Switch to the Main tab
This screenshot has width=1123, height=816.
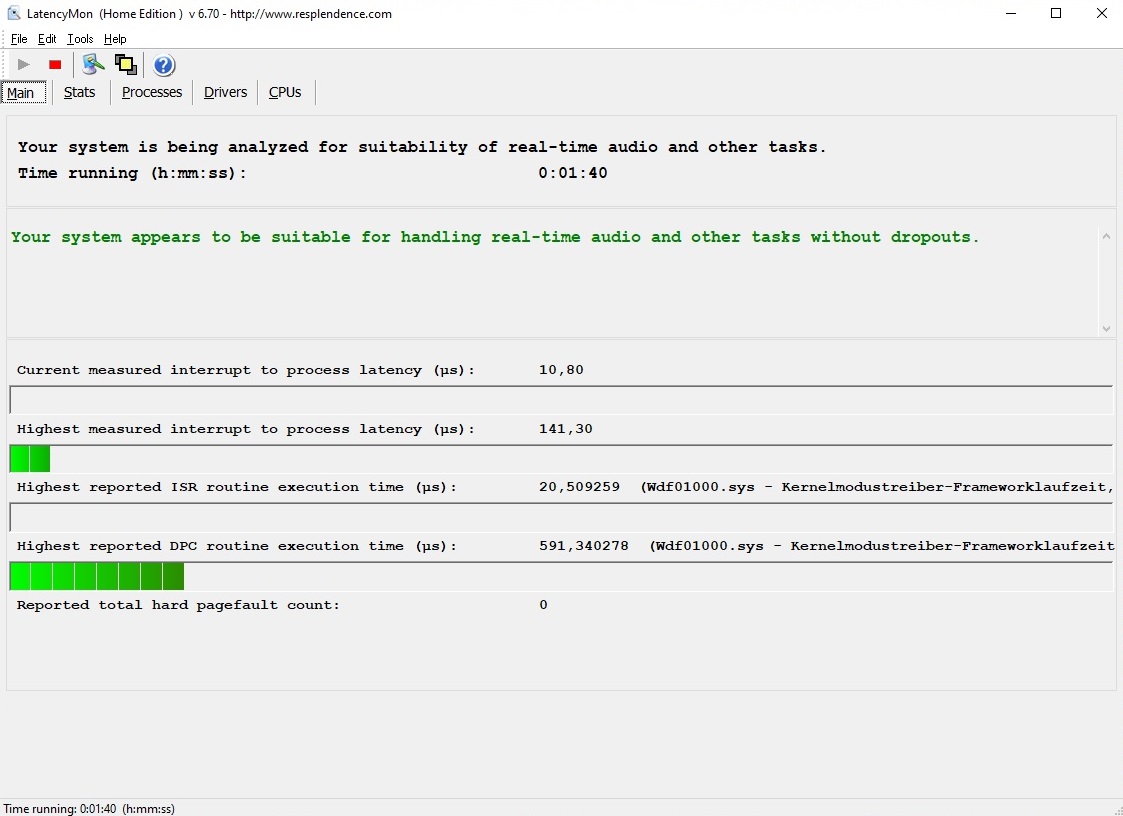pyautogui.click(x=24, y=92)
